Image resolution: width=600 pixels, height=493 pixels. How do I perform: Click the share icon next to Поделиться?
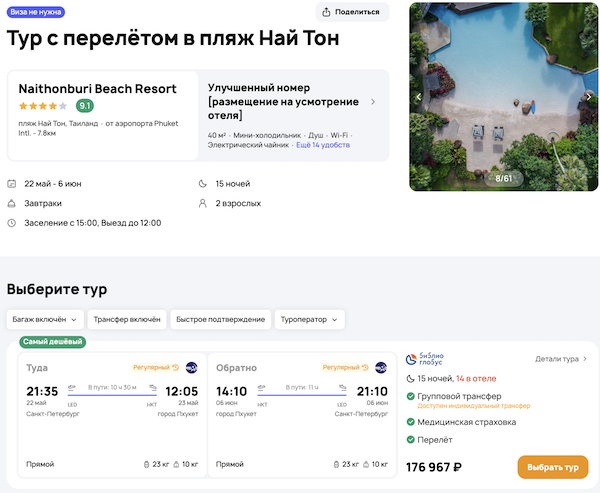pos(328,12)
